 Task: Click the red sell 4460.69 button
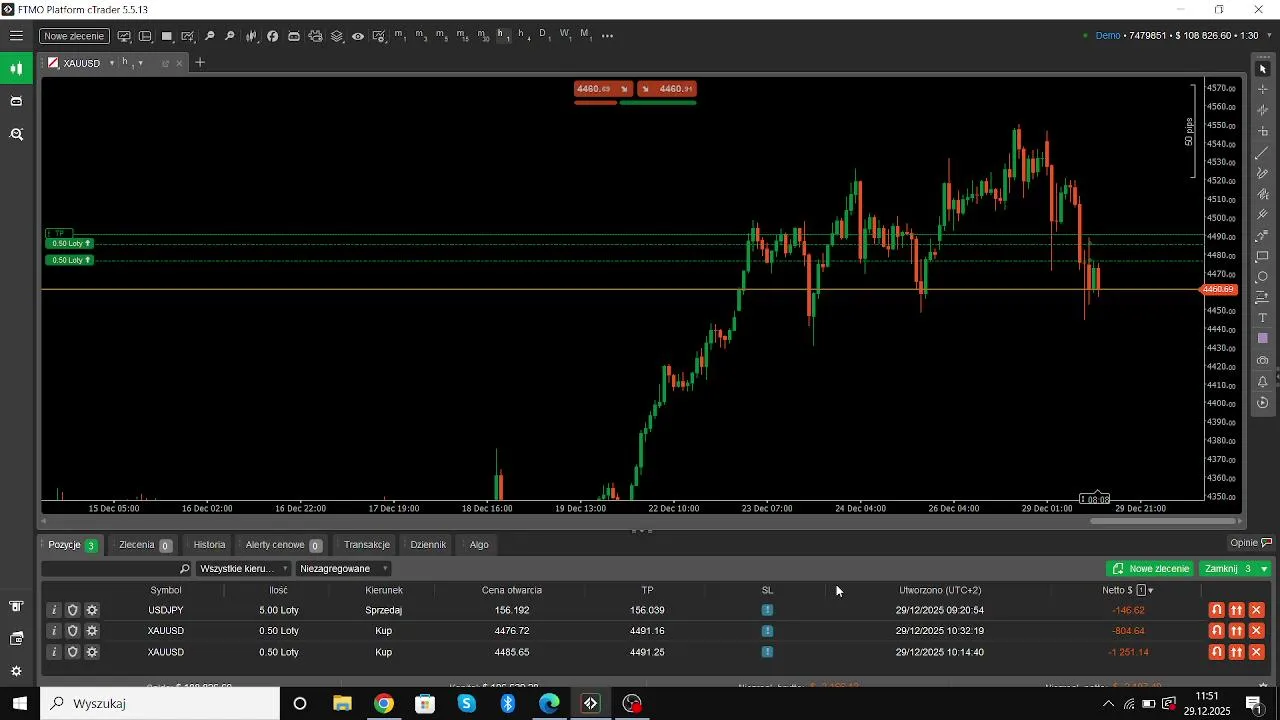tap(603, 89)
